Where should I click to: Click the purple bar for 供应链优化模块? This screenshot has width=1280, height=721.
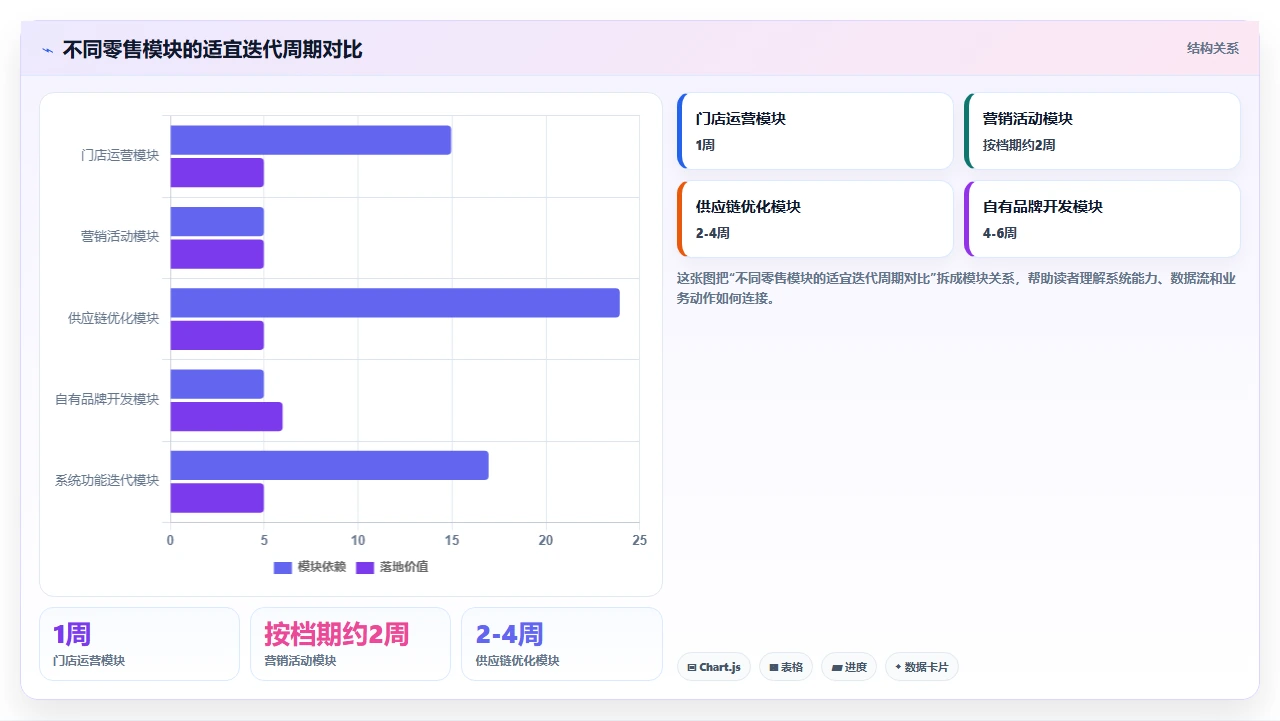pos(217,335)
